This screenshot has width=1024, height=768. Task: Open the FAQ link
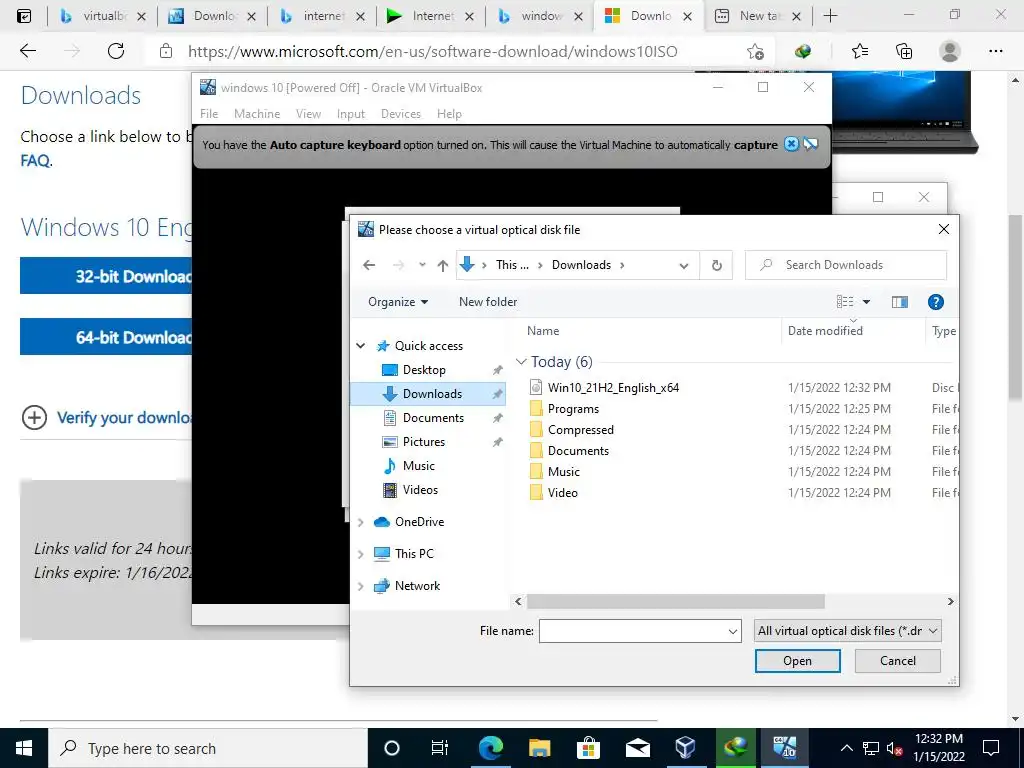35,160
